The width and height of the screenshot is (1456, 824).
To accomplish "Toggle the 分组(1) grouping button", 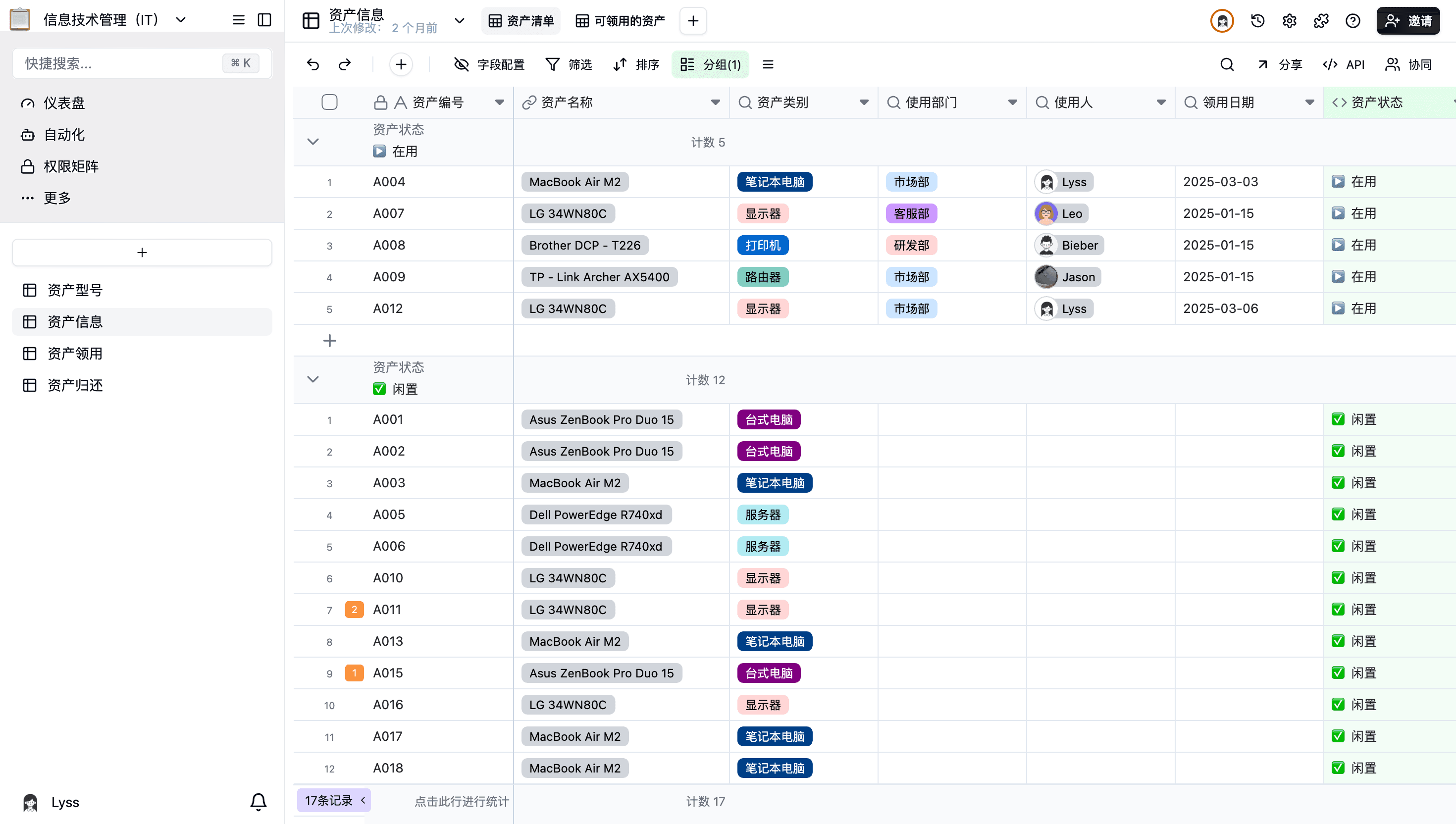I will 710,64.
